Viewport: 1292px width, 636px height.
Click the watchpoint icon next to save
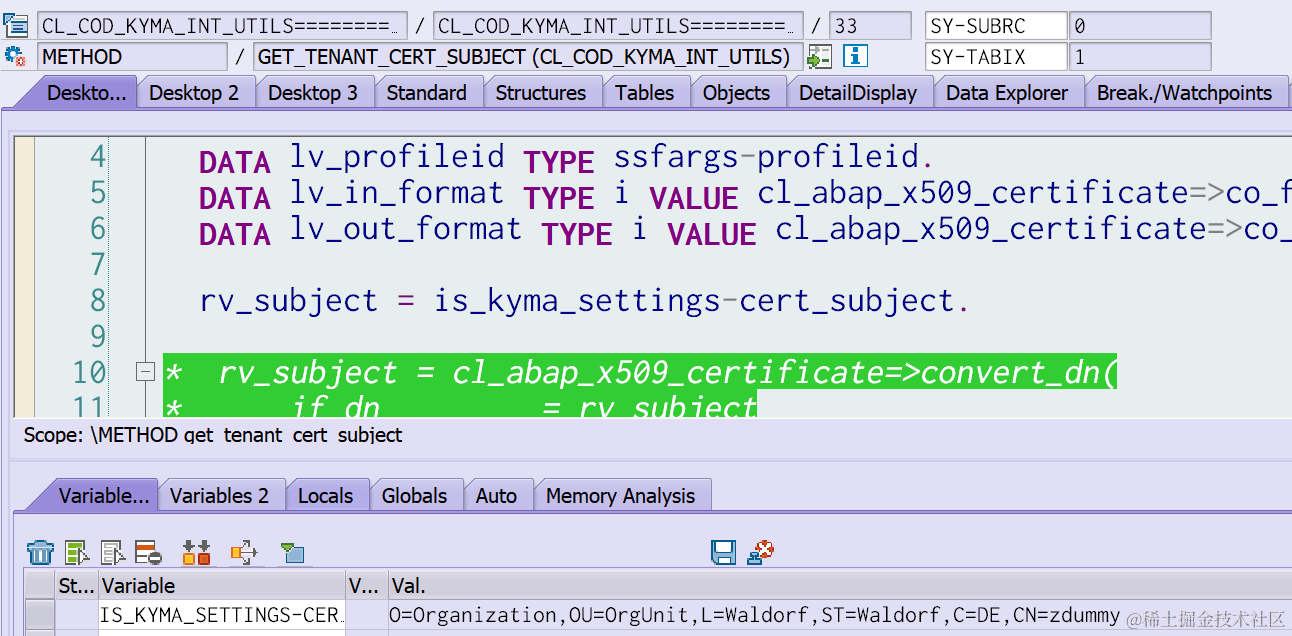click(x=761, y=551)
